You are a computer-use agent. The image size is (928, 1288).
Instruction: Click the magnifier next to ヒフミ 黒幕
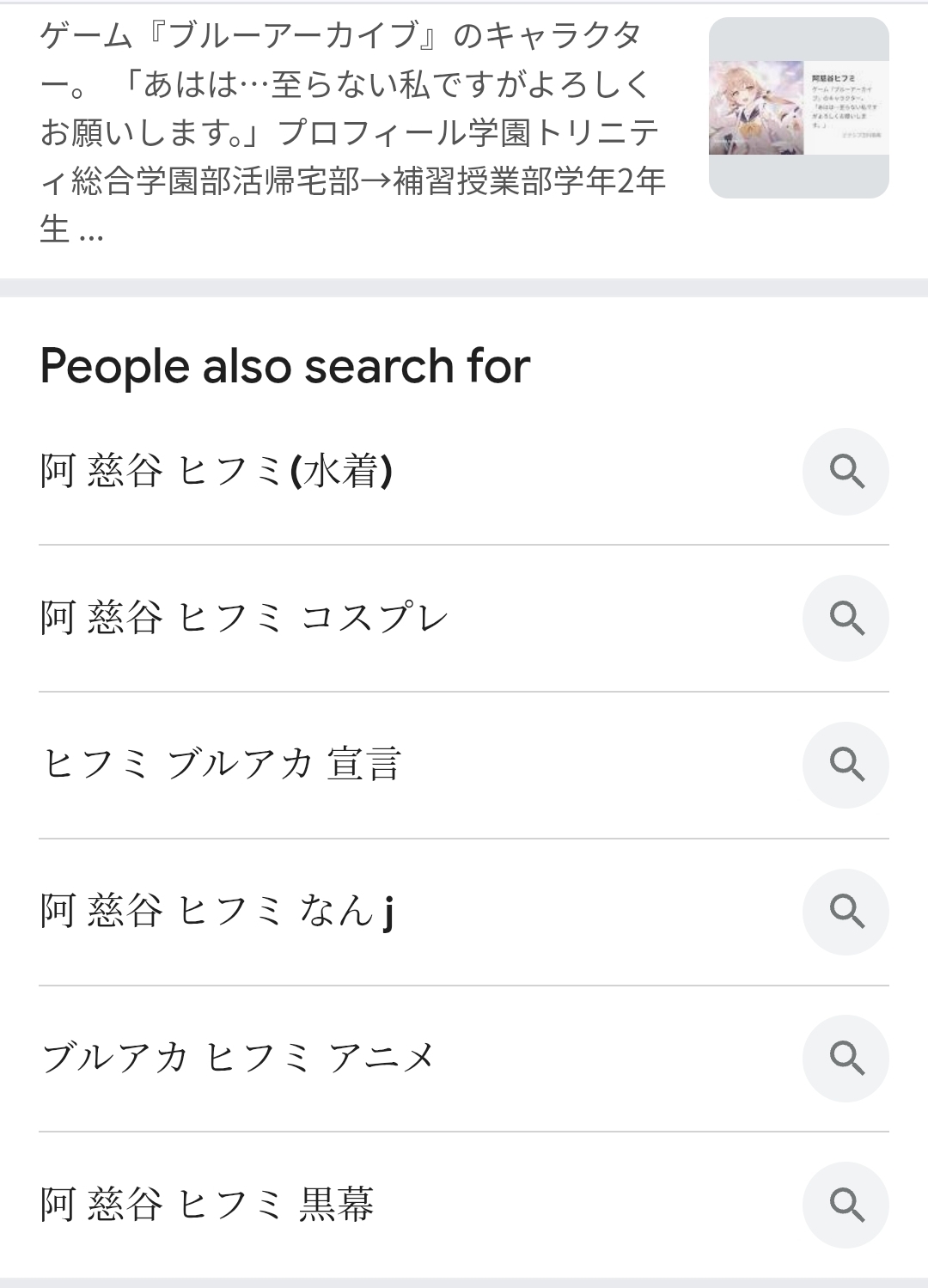point(846,1205)
